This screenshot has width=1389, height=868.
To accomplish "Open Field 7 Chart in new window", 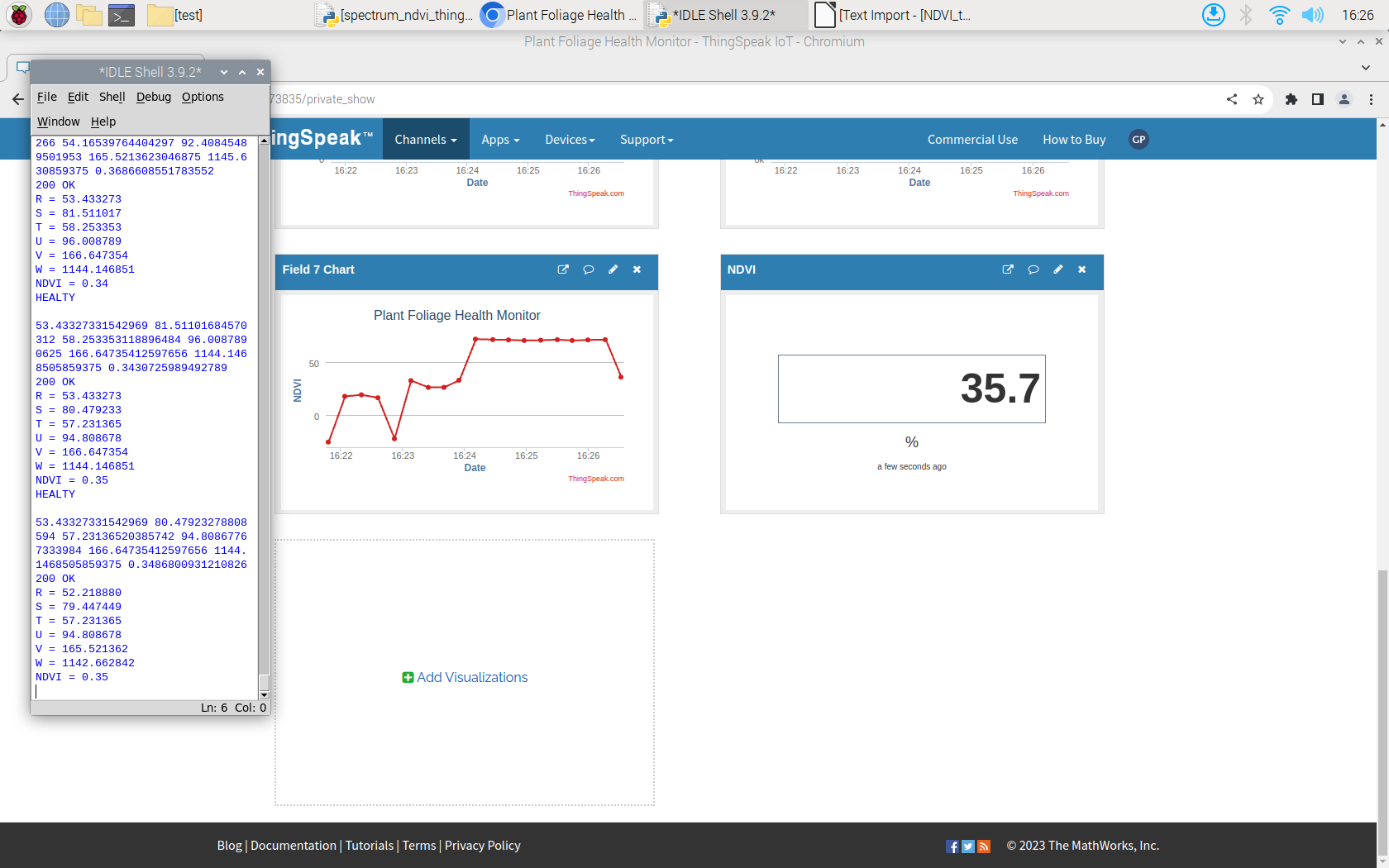I will click(x=563, y=269).
